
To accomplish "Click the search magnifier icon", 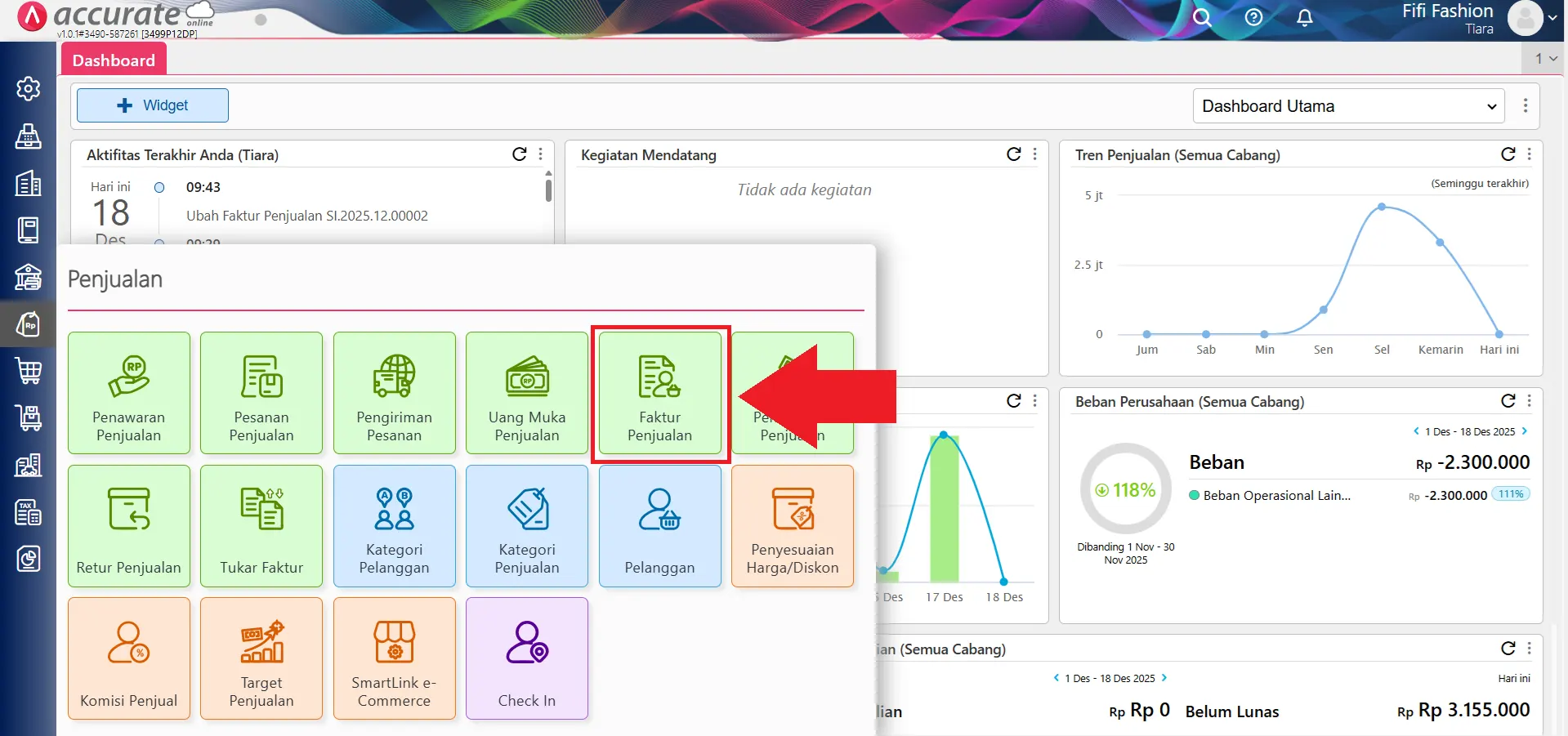I will click(1201, 17).
